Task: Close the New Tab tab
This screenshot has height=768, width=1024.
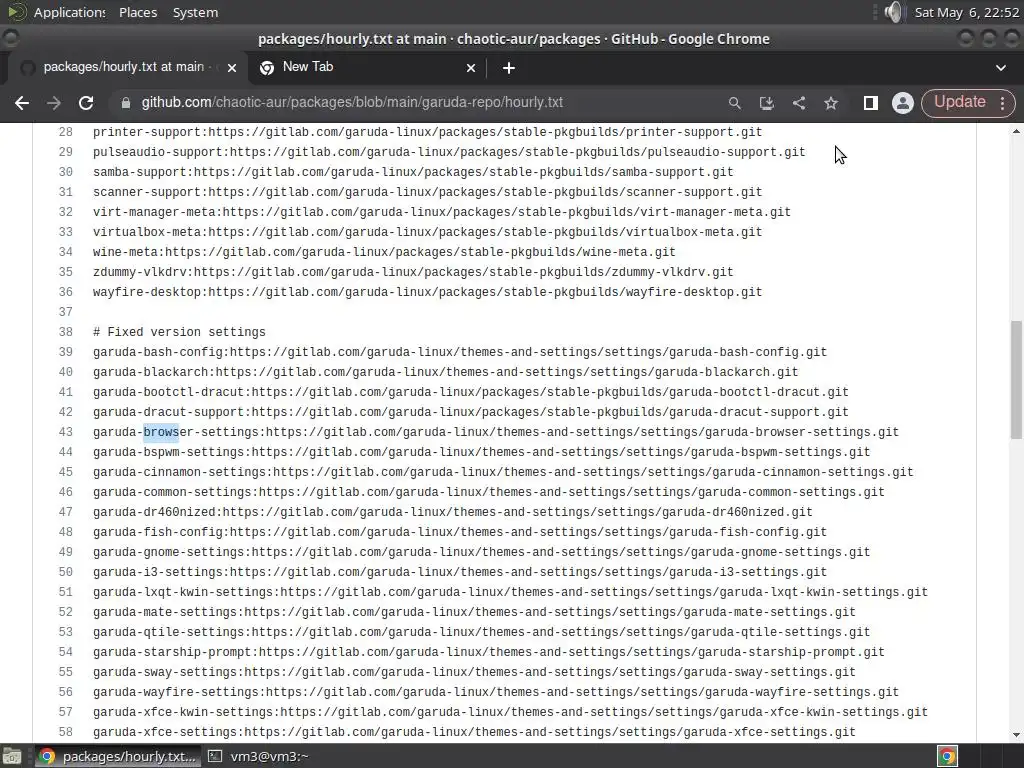Action: [471, 68]
